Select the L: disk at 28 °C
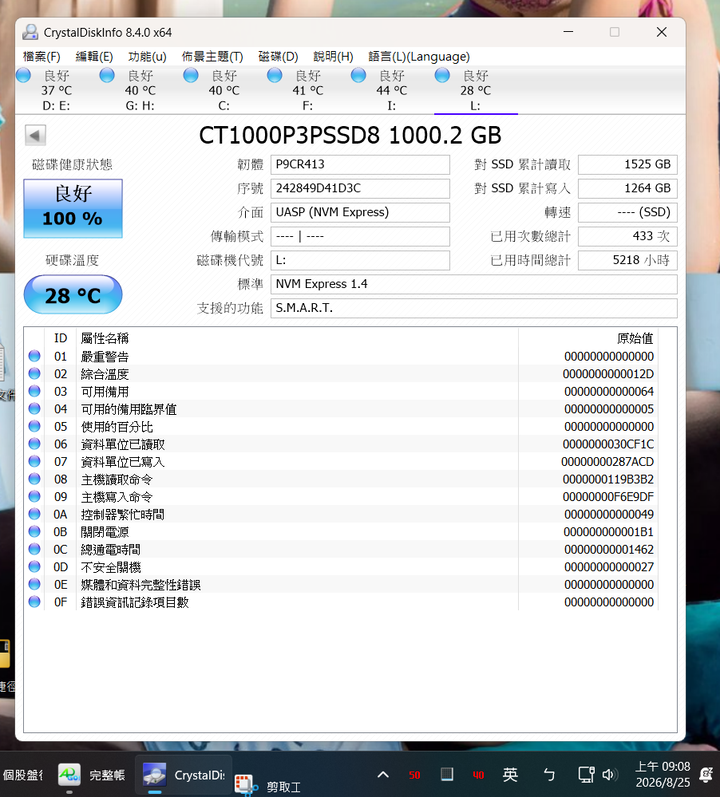The image size is (720, 797). [476, 90]
